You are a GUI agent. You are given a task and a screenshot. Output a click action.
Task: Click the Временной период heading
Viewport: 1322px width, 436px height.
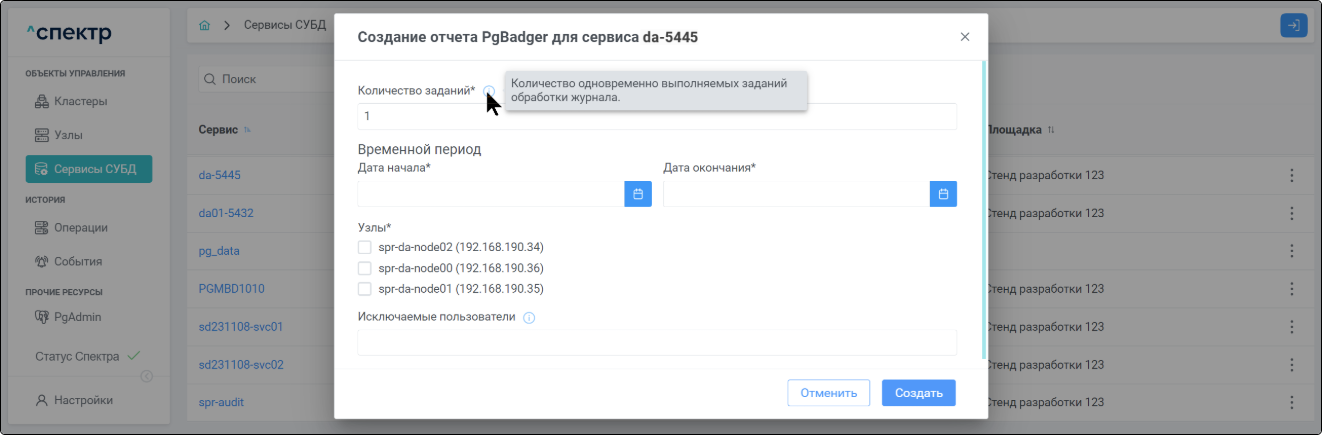(x=419, y=149)
